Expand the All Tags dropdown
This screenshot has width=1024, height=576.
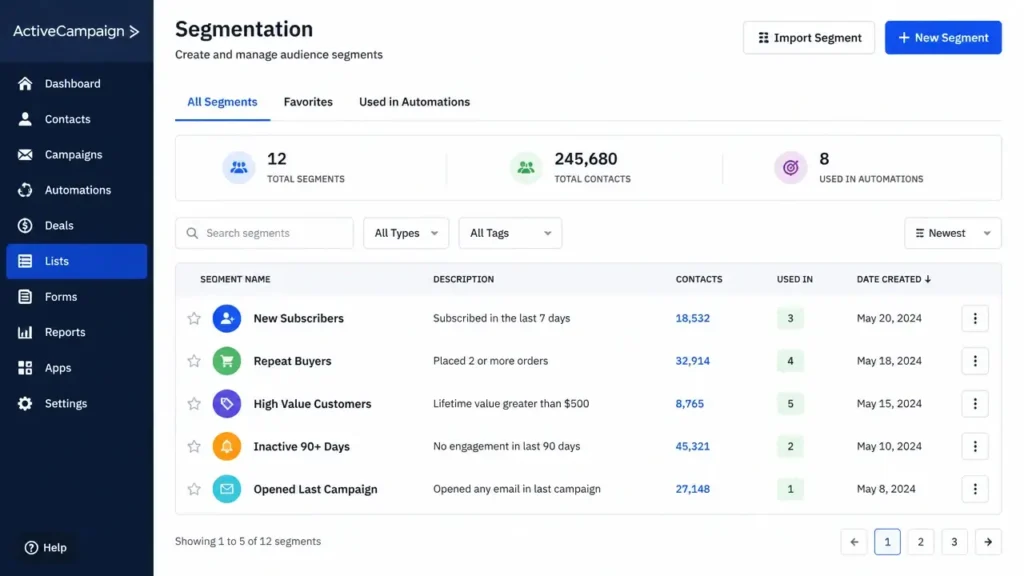click(510, 233)
